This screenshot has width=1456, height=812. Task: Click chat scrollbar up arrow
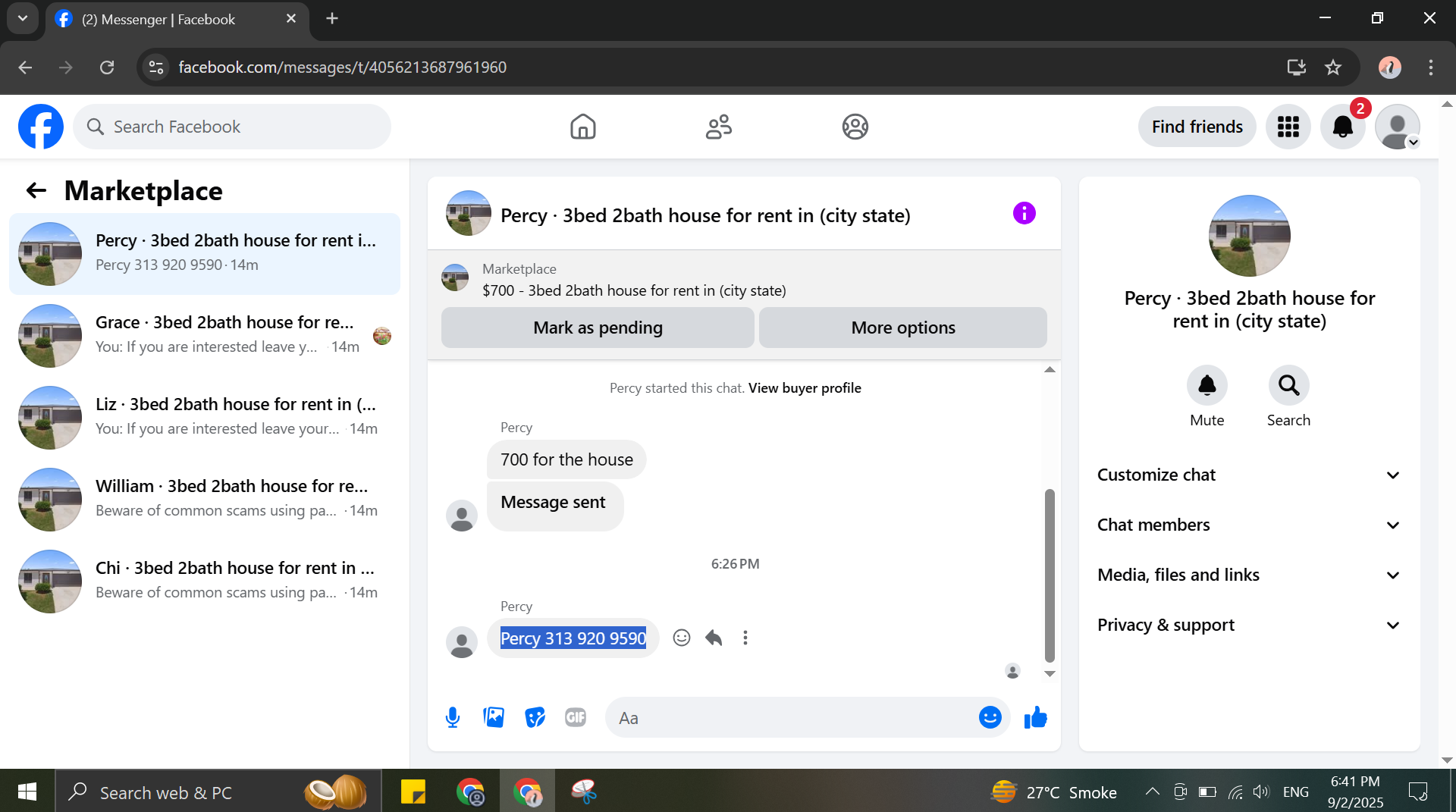click(1050, 370)
